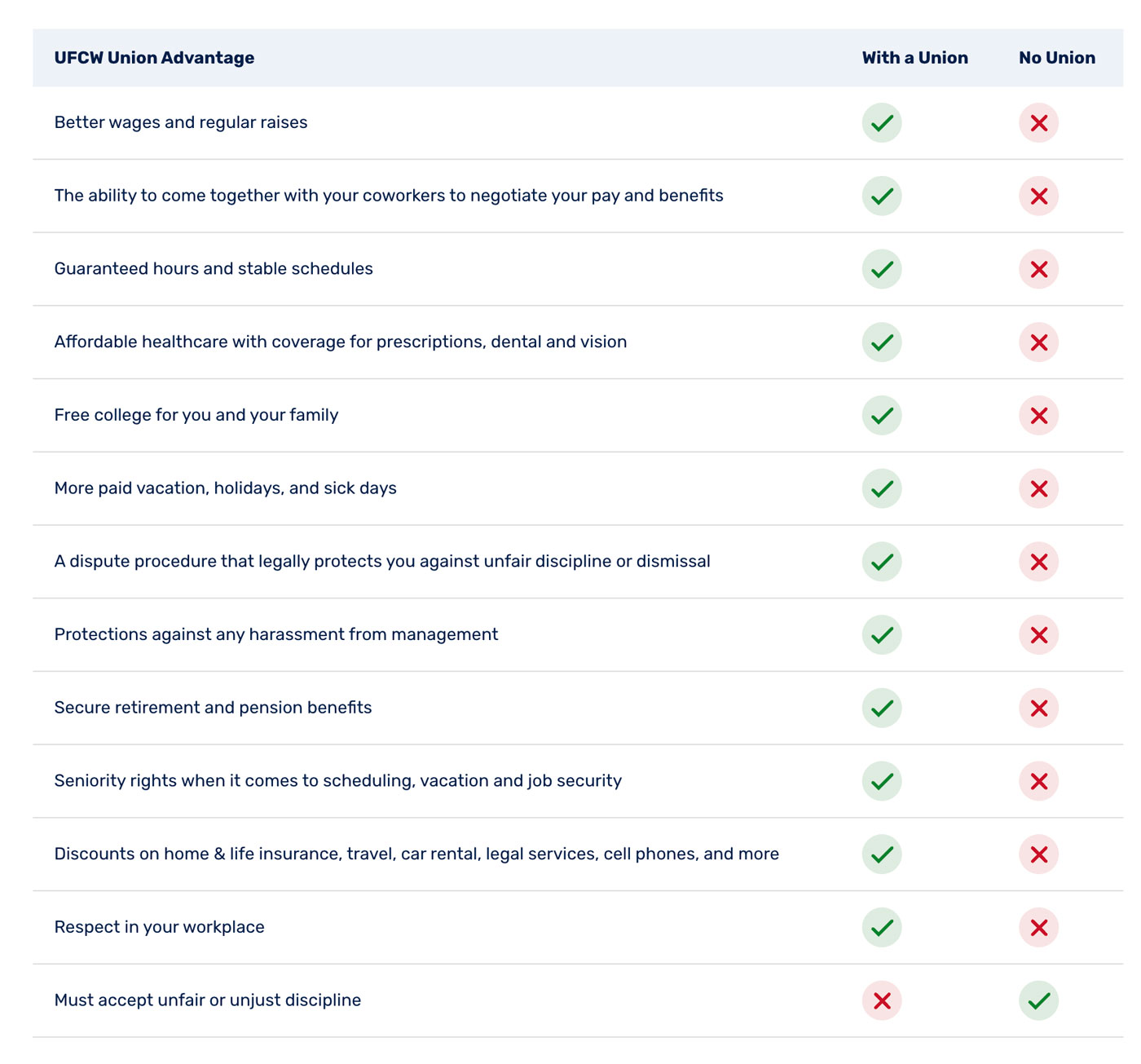Click red X under With a Union in unjust discipline row
Screen dimensions: 1141x1064
pyautogui.click(x=882, y=1000)
